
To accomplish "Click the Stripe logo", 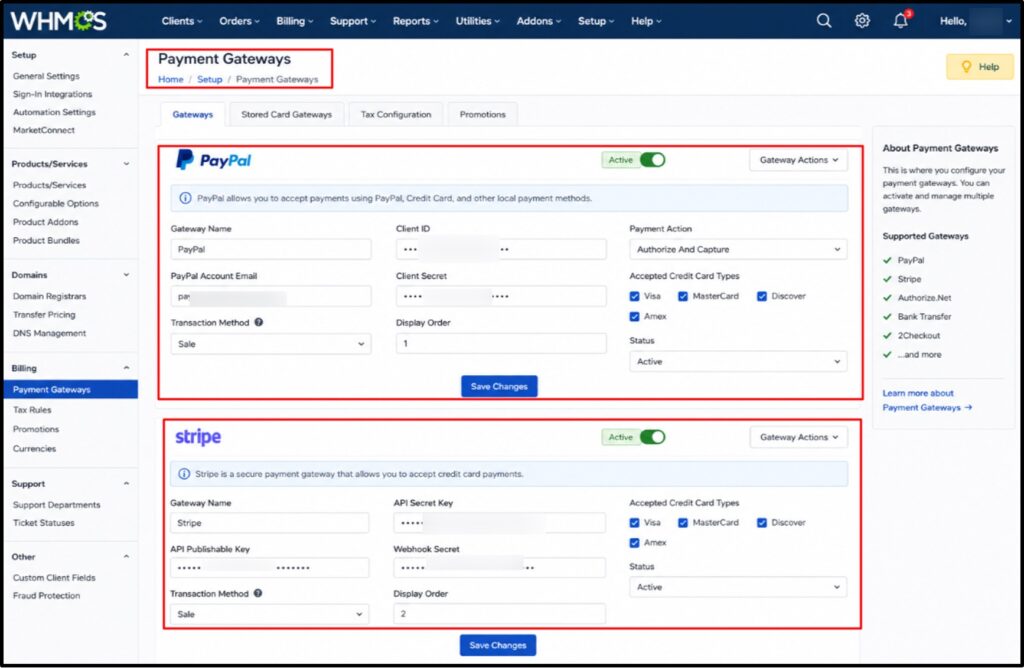I will (x=198, y=437).
